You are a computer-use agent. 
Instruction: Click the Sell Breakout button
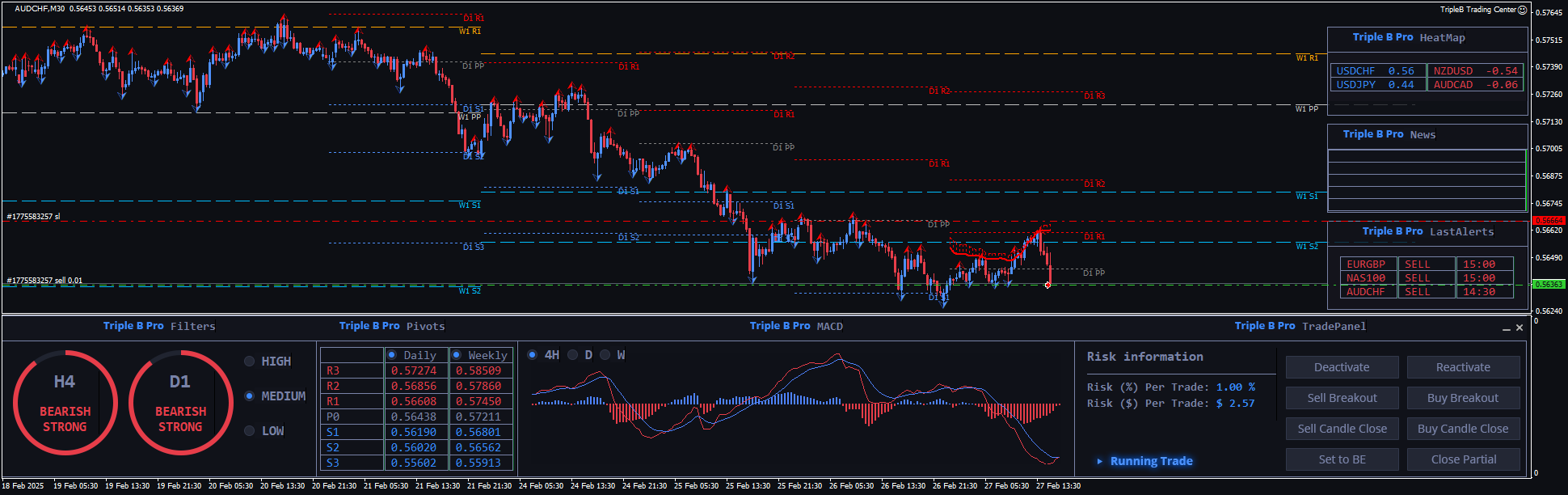pyautogui.click(x=1342, y=398)
